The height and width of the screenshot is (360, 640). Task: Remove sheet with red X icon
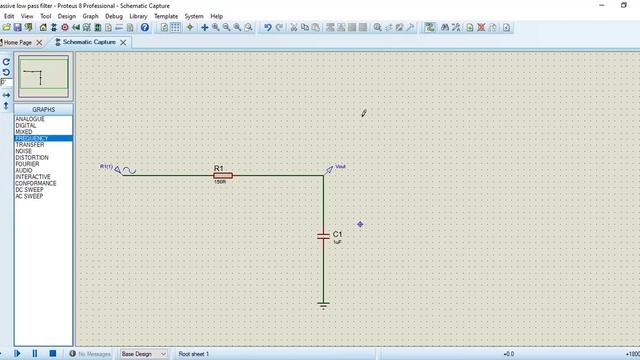(481, 27)
